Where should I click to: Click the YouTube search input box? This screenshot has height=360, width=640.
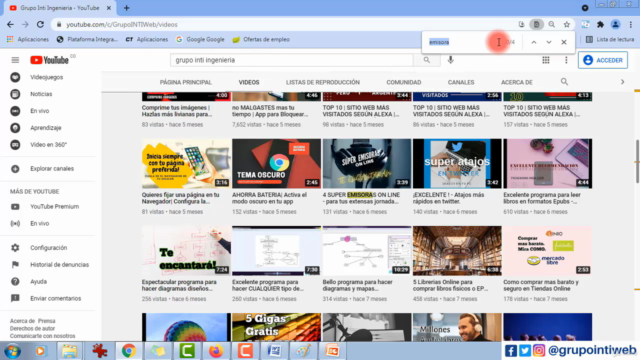(292, 60)
